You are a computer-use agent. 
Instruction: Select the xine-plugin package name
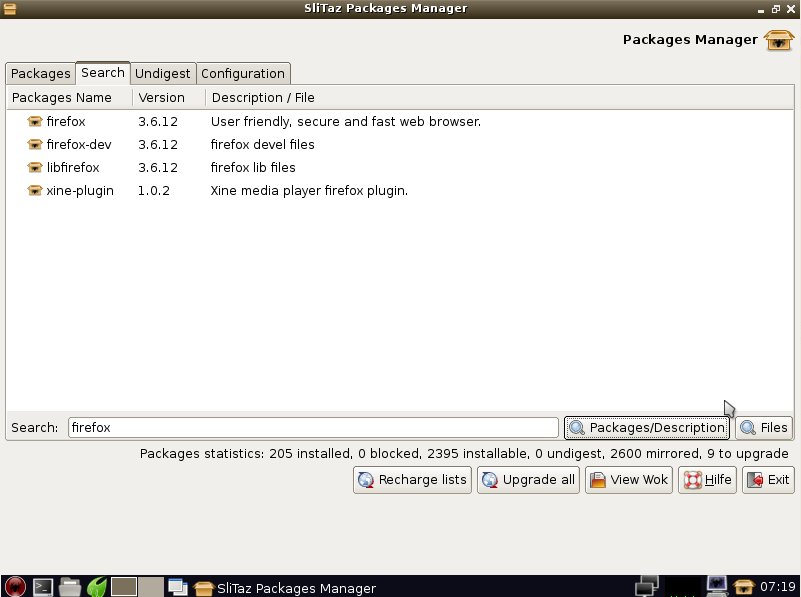click(80, 190)
